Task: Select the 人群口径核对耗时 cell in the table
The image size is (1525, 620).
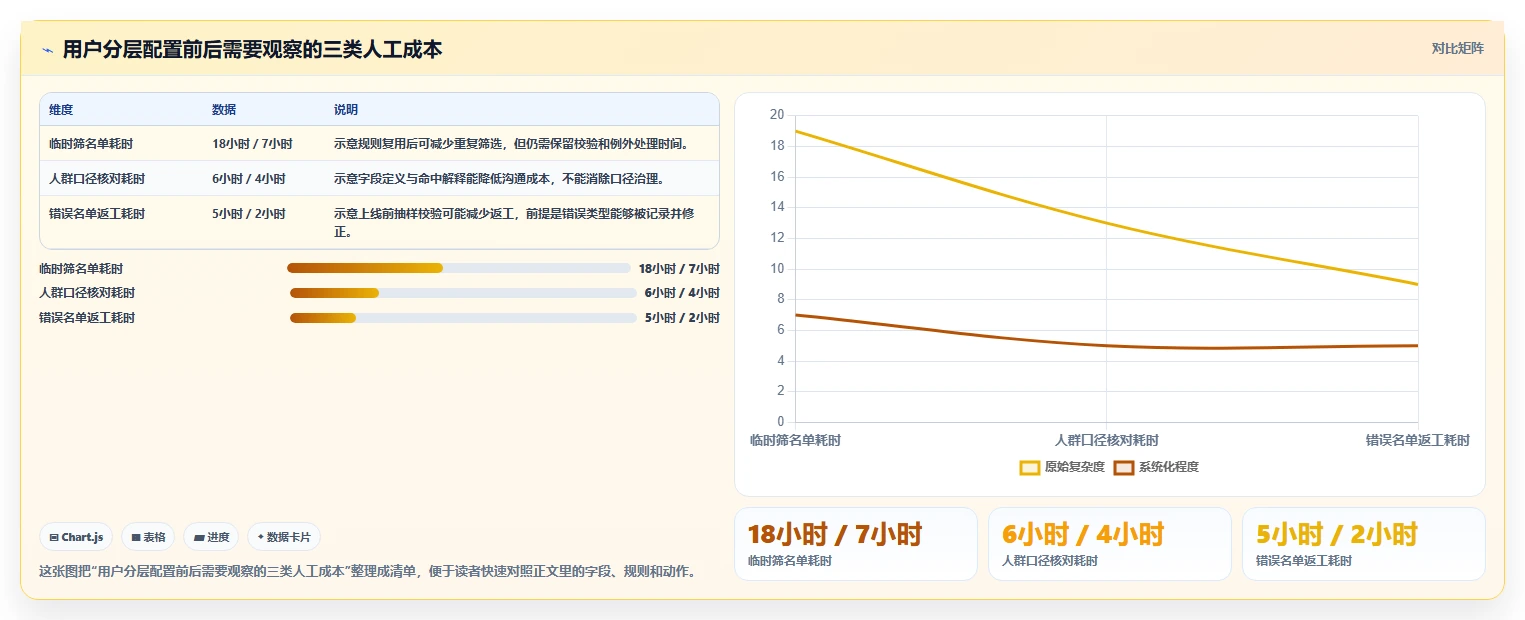Action: 97,179
